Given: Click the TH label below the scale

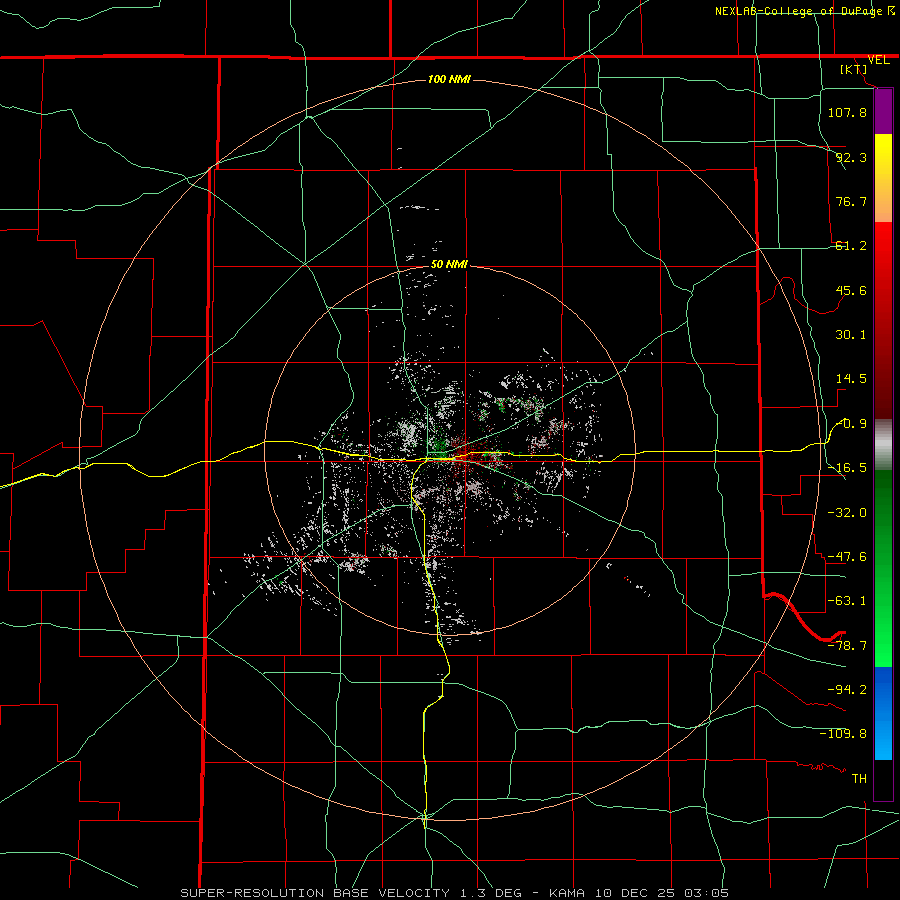Looking at the screenshot, I should [859, 778].
